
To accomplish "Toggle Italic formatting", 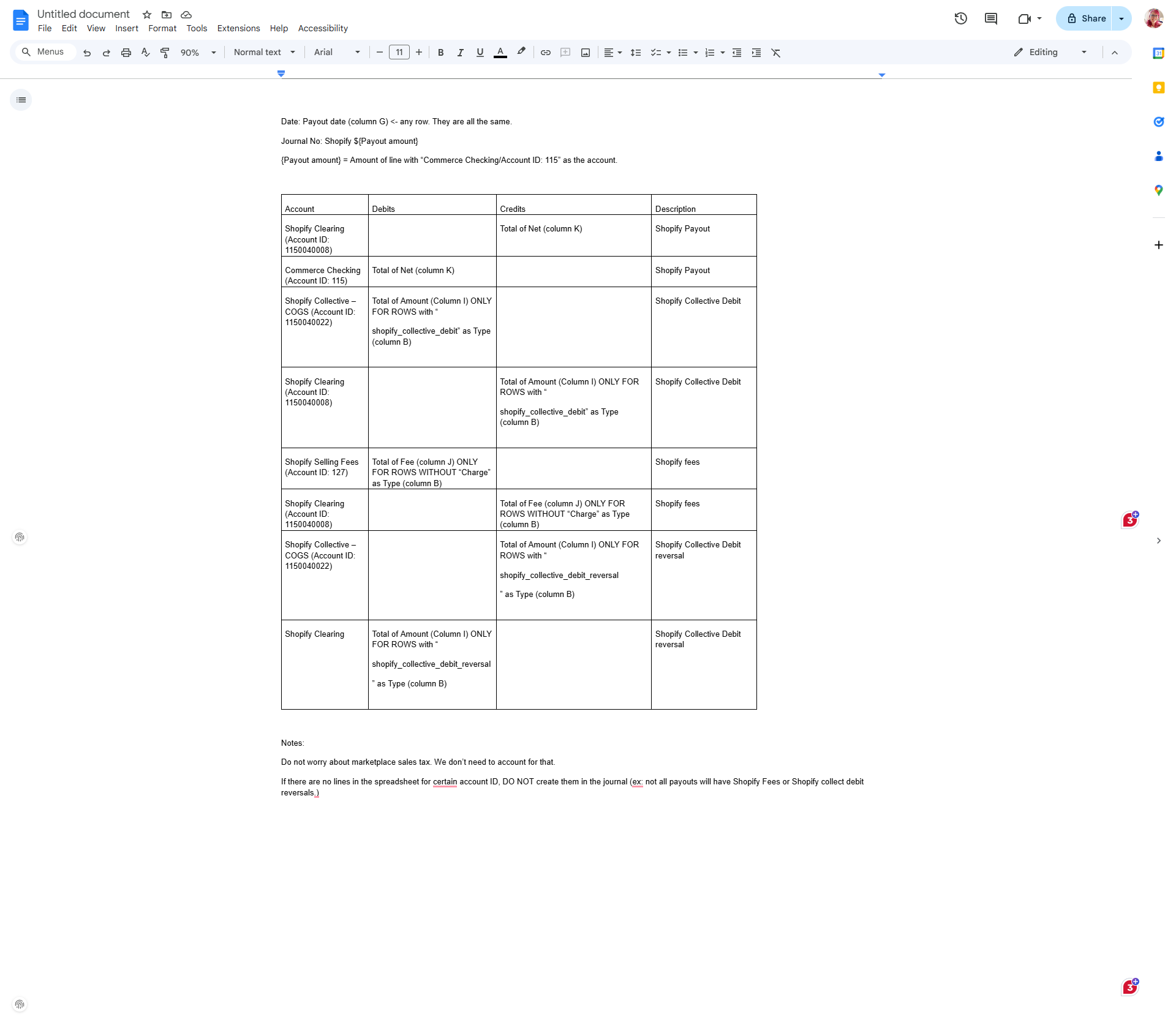I will pyautogui.click(x=460, y=53).
